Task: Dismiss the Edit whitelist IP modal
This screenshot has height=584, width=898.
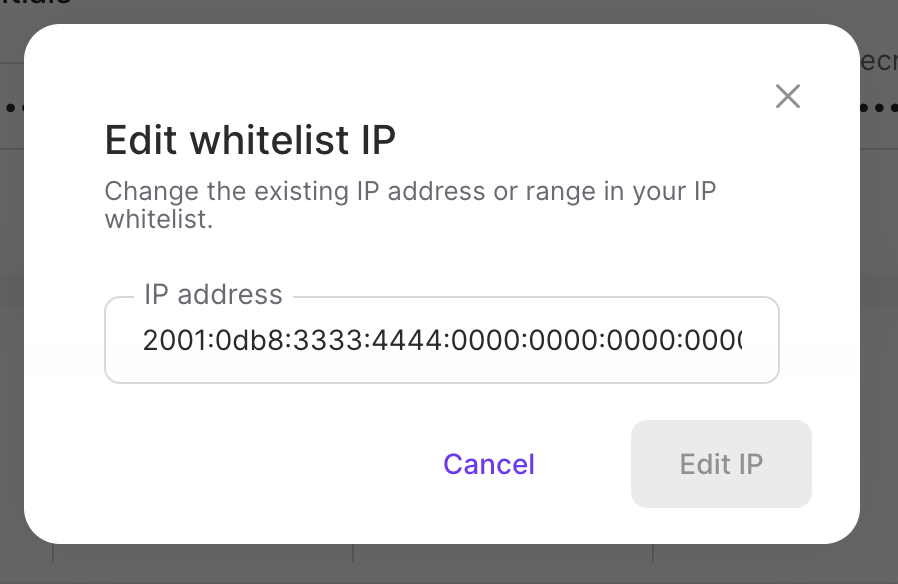Action: (787, 96)
